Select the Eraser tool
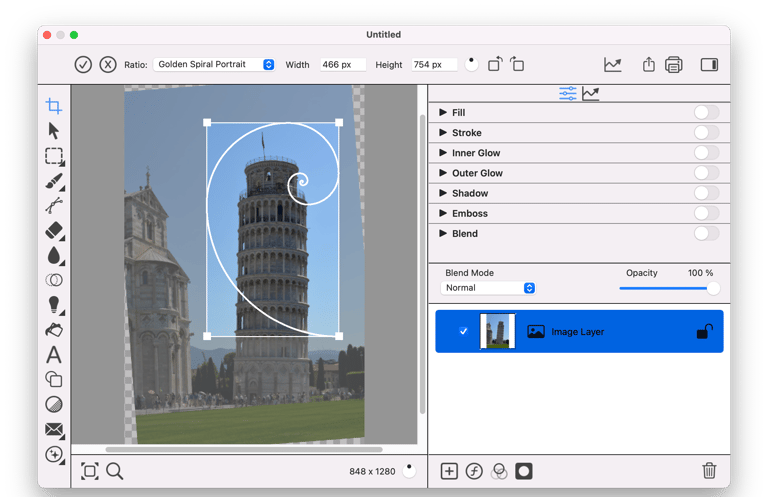This screenshot has width=768, height=497. click(x=54, y=231)
